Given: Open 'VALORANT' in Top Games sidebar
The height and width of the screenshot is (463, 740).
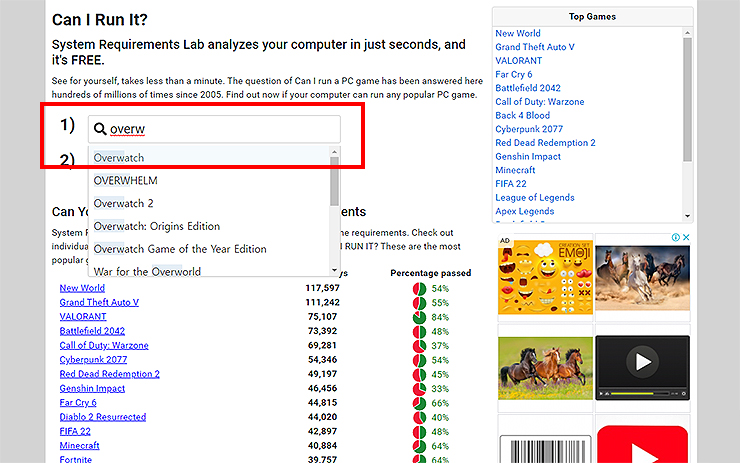Looking at the screenshot, I should [519, 61].
